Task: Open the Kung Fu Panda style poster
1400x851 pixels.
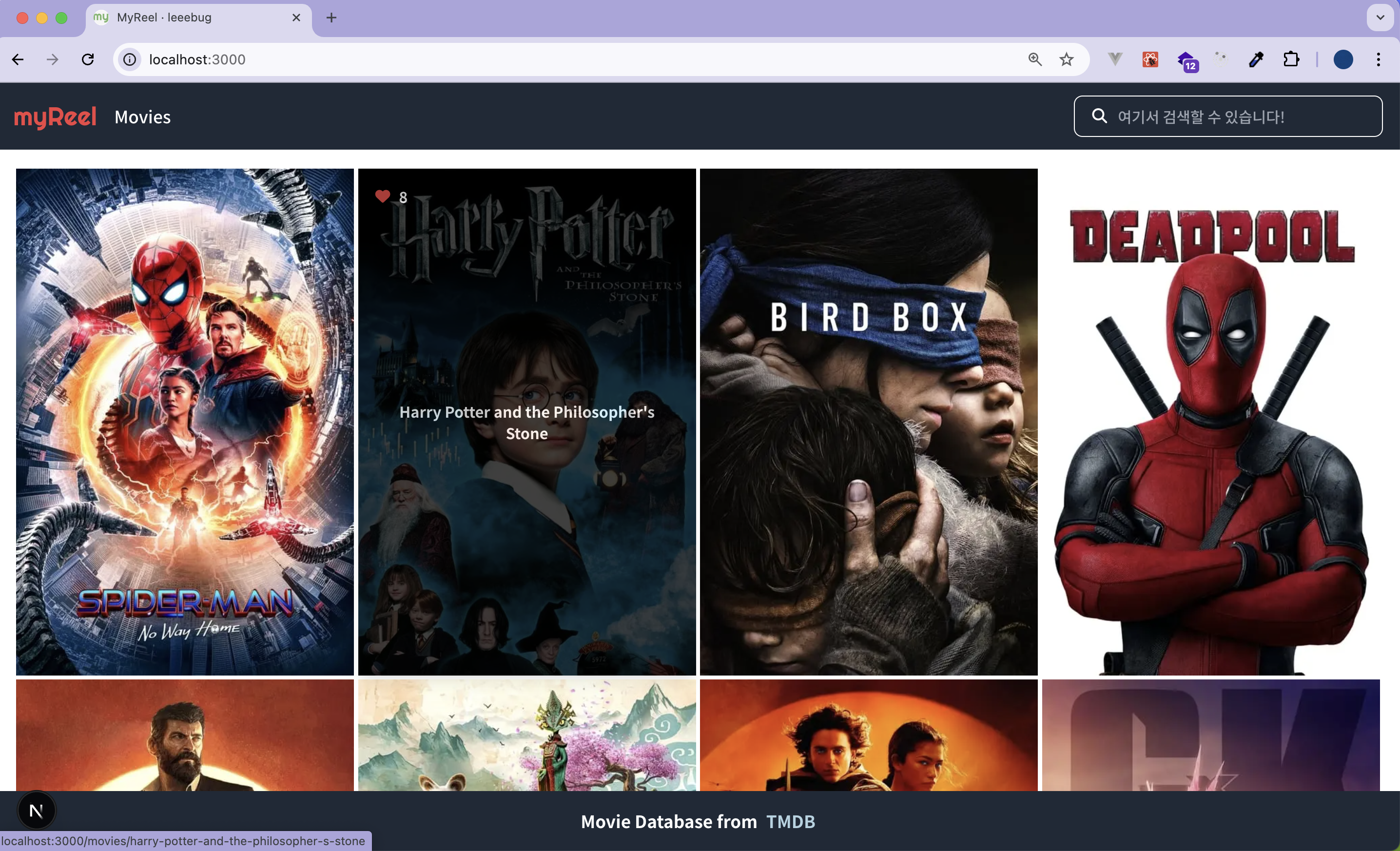Action: [x=526, y=735]
